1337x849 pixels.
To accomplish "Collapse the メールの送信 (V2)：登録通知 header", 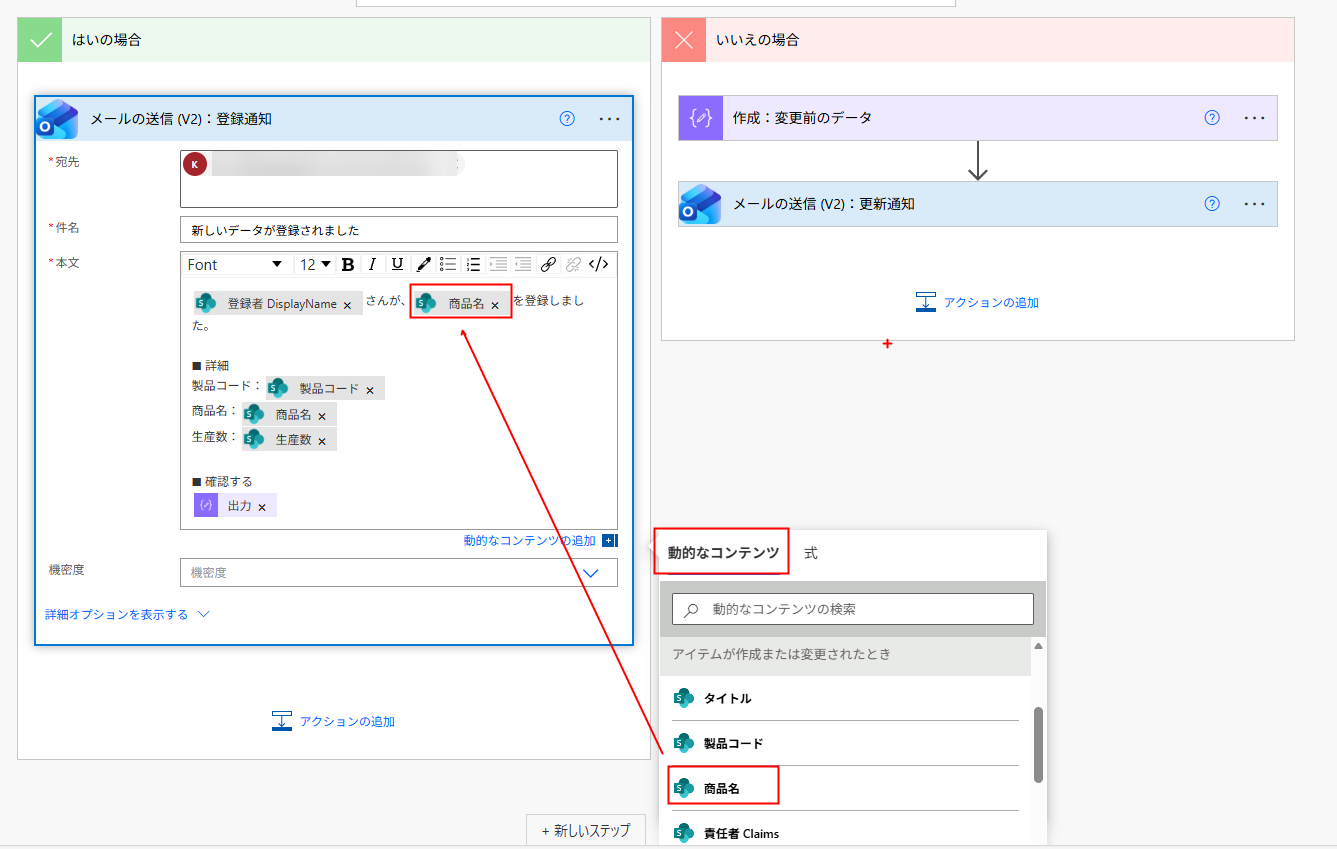I will tap(333, 119).
